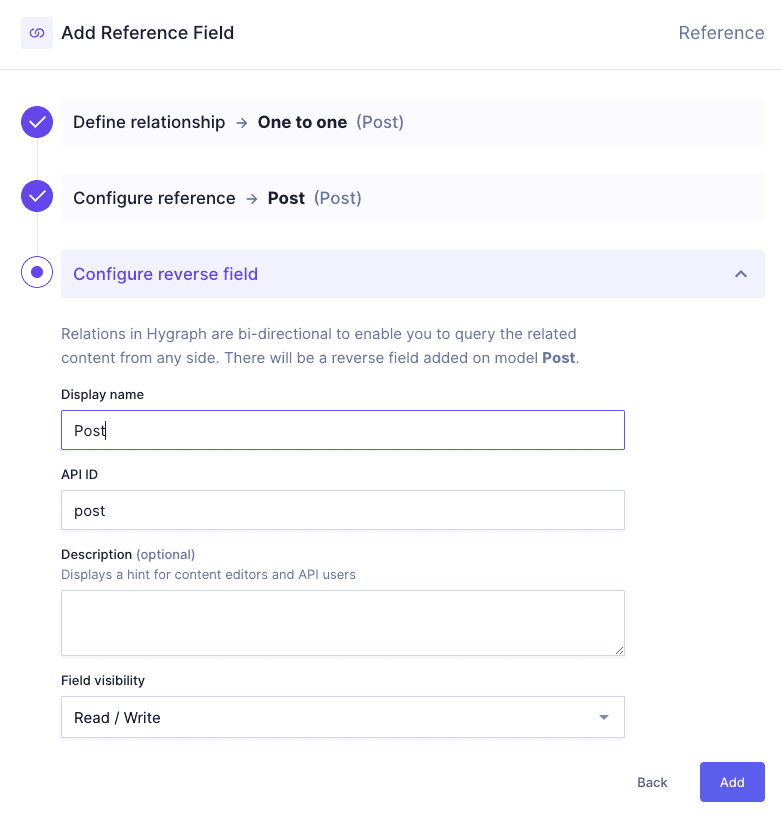This screenshot has width=782, height=837.
Task: Select the radio indicator for Configure reverse field
Action: (36, 271)
